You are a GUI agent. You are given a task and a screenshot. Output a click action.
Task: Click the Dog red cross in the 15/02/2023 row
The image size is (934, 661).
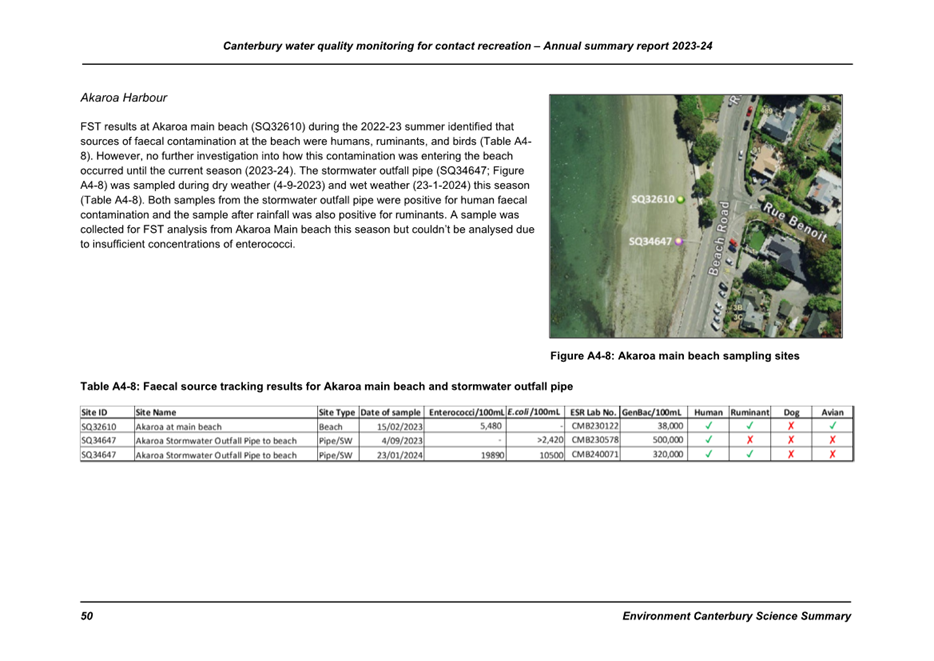click(791, 426)
